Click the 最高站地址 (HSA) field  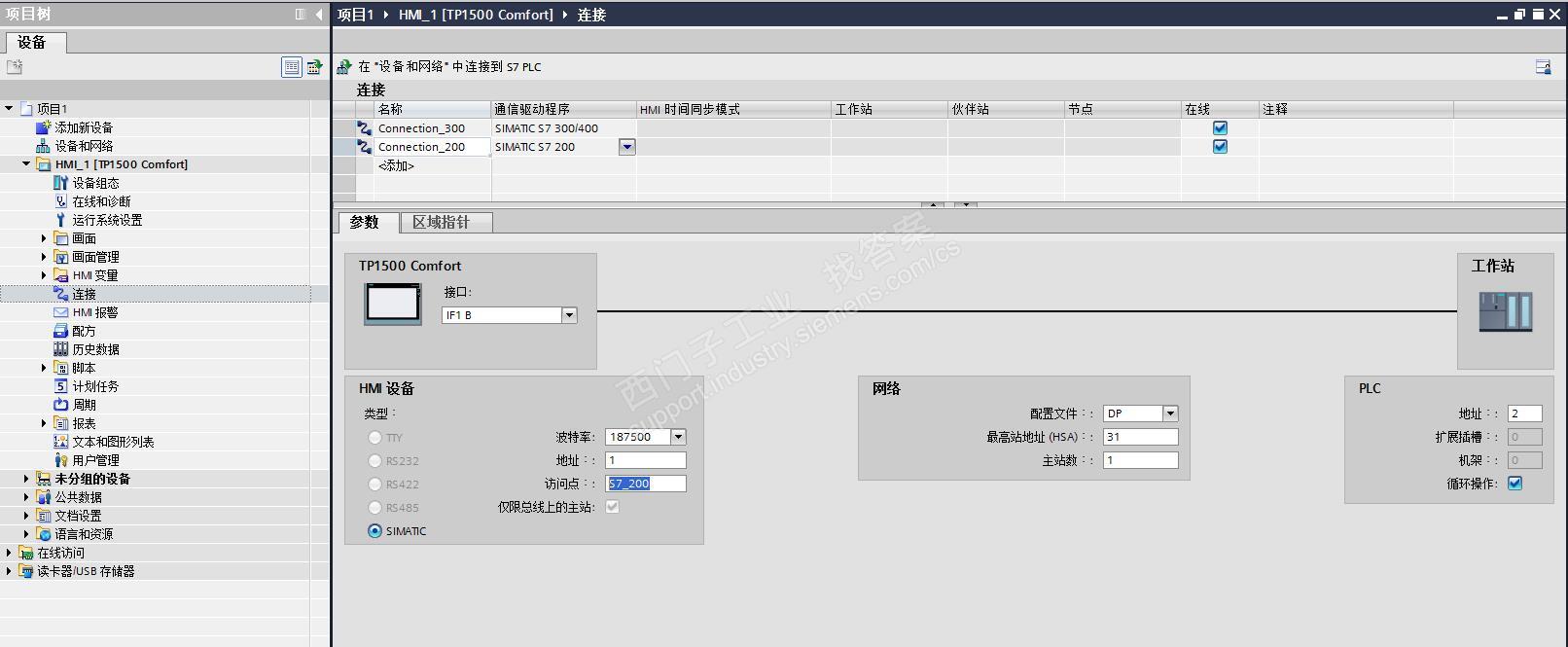pyautogui.click(x=1140, y=437)
